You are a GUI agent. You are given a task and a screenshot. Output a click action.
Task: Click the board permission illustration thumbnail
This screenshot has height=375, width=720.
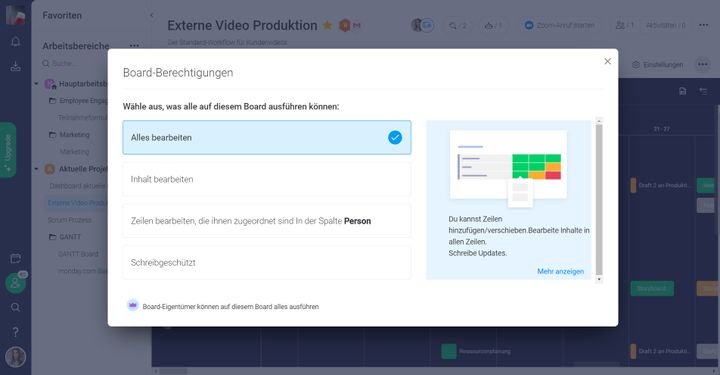[508, 168]
